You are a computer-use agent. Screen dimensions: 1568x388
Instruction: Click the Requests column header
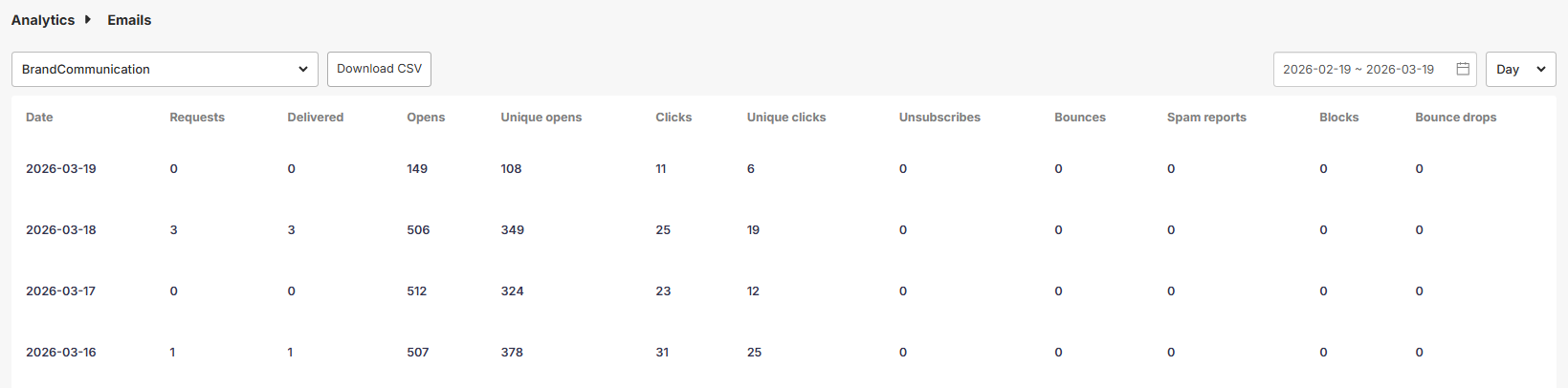tap(197, 118)
